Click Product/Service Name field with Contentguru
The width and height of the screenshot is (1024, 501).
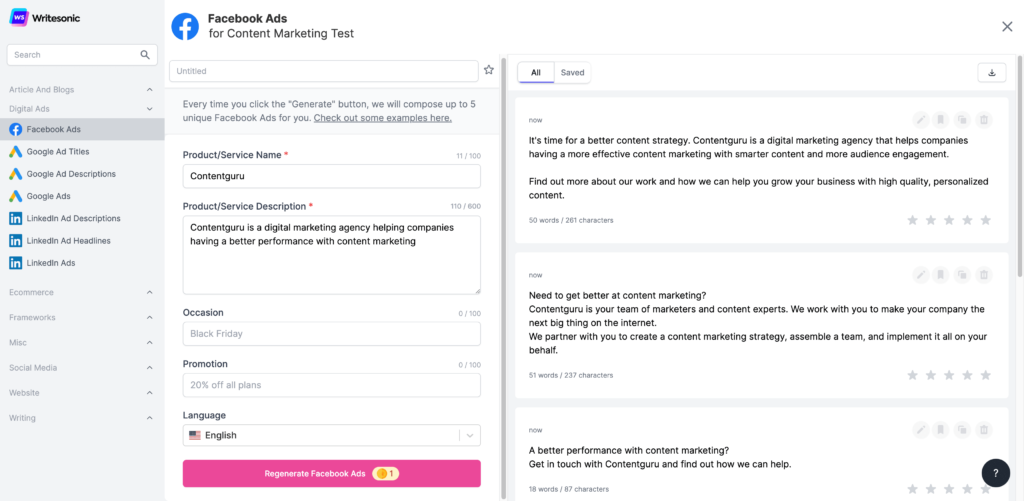[x=332, y=176]
